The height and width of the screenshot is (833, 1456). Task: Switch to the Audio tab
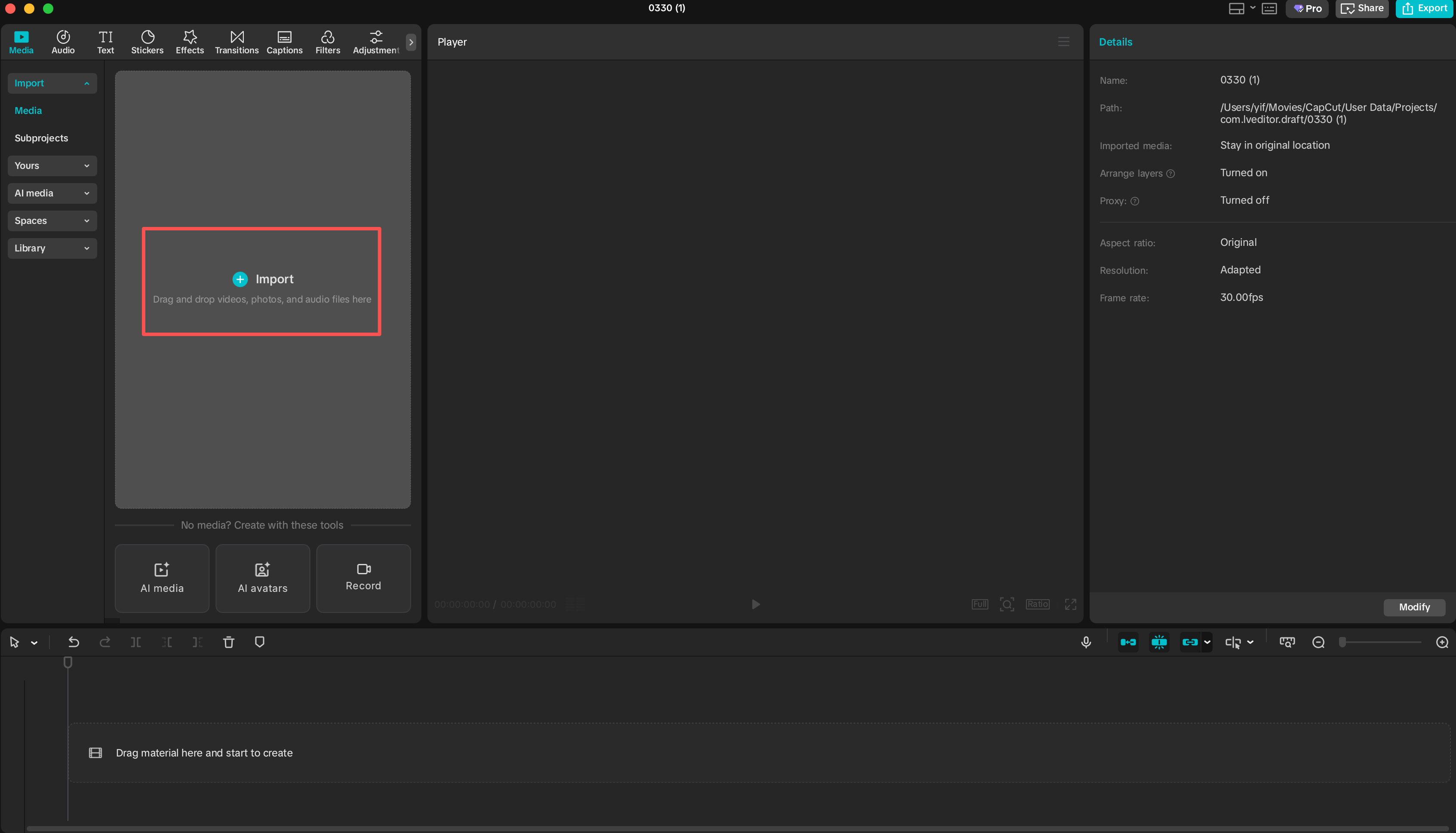point(62,41)
